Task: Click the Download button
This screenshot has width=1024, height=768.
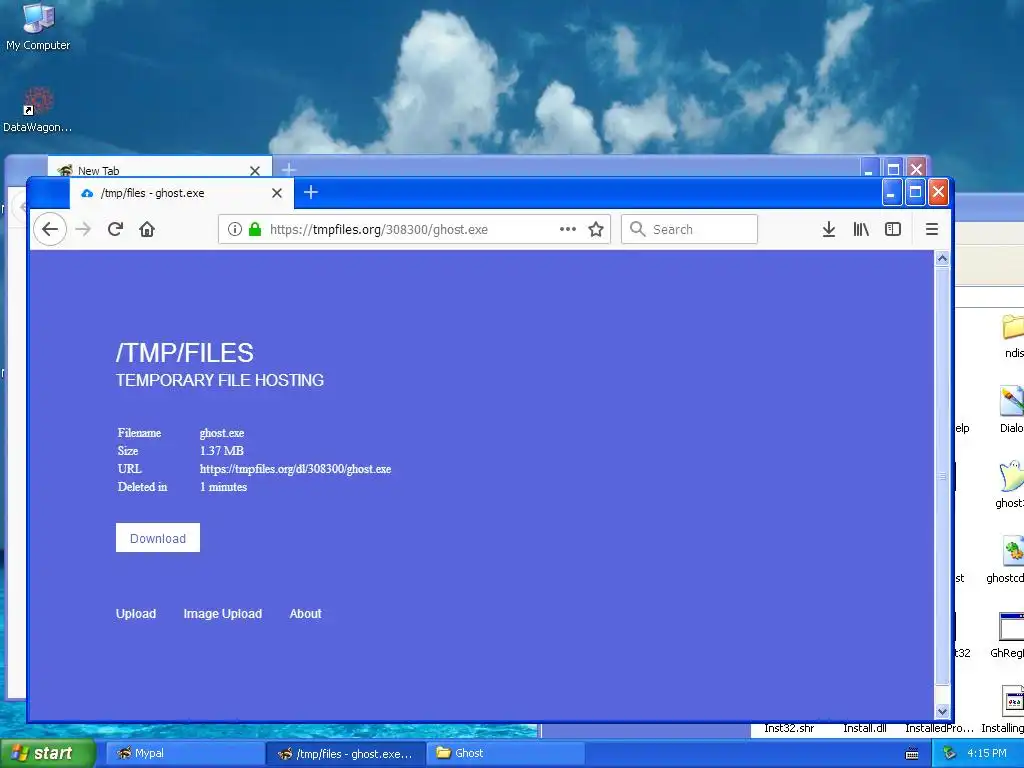Action: 158,538
